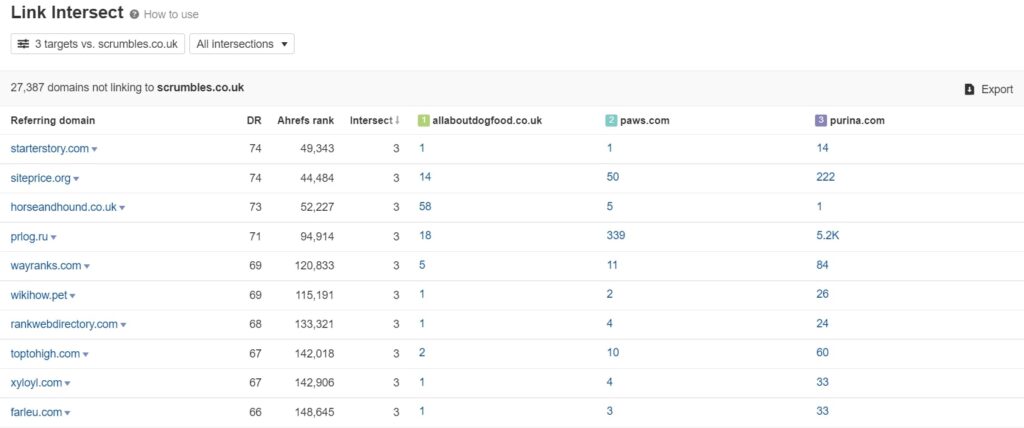Click the 27,387 domains not linking summary text
The height and width of the screenshot is (428, 1024).
[x=127, y=88]
